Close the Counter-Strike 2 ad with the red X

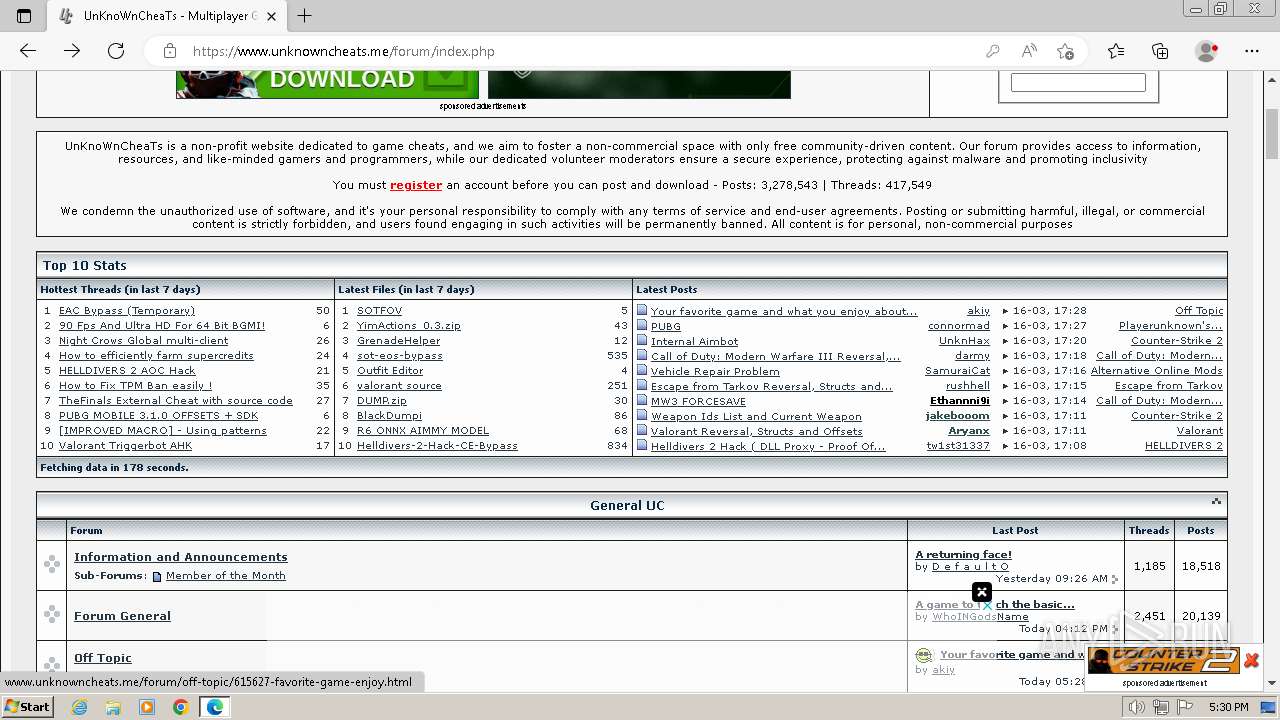(1251, 660)
